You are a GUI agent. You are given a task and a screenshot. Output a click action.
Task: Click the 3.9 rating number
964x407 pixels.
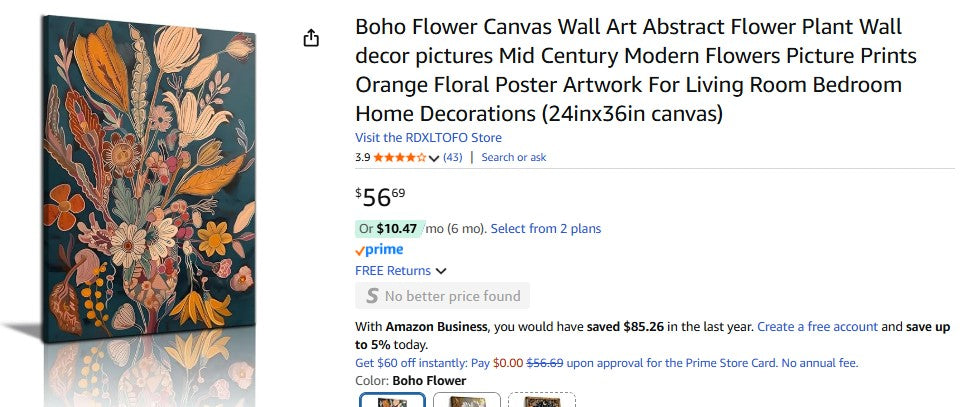363,157
